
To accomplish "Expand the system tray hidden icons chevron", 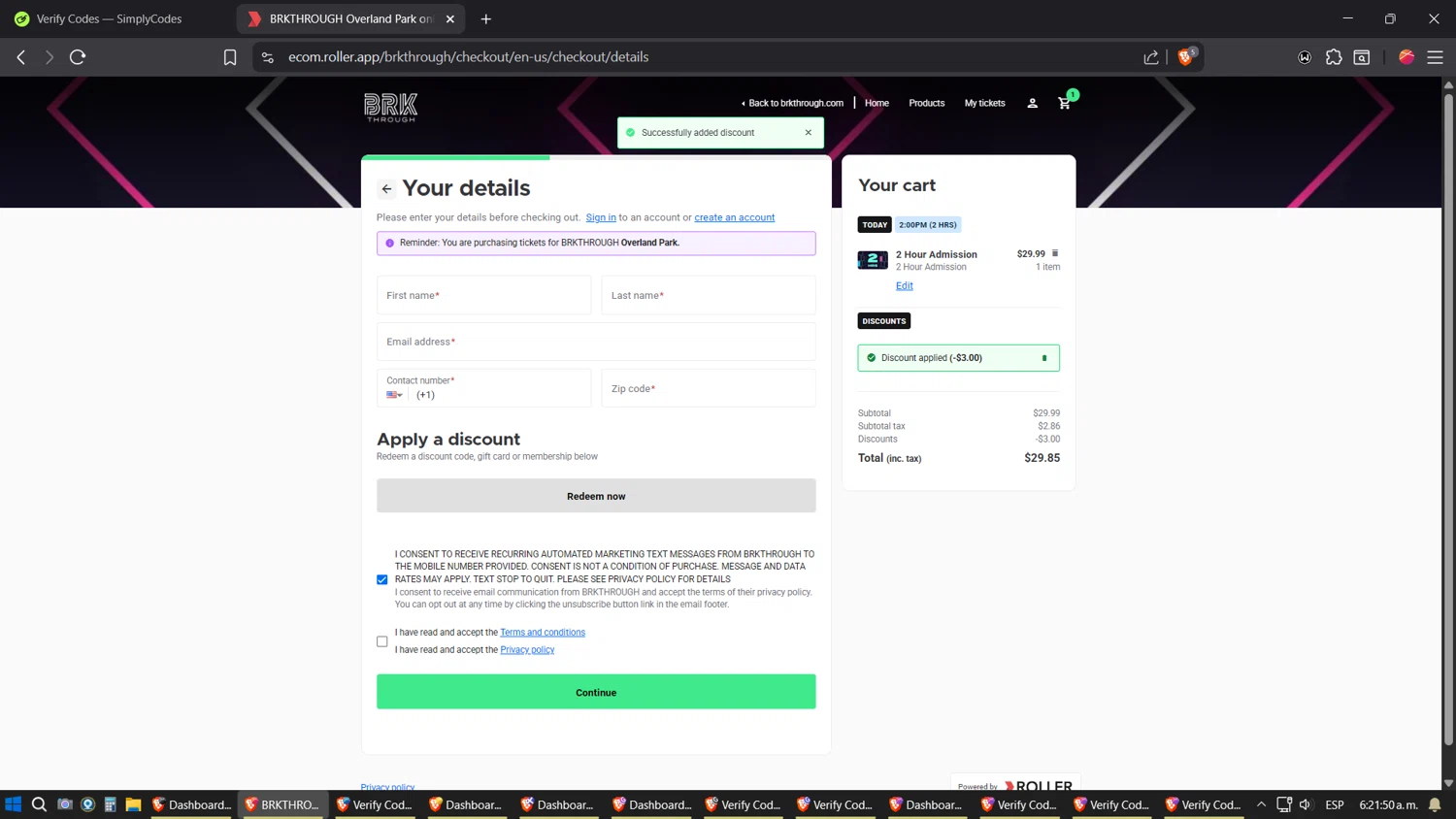I will click(x=1261, y=804).
